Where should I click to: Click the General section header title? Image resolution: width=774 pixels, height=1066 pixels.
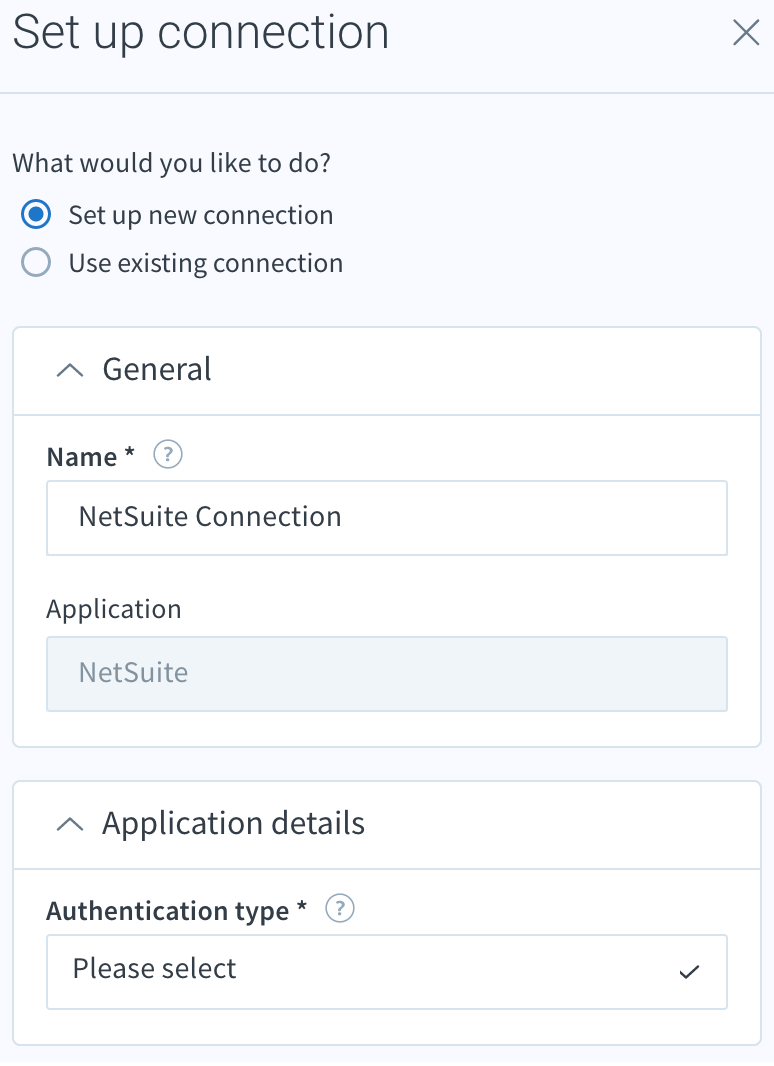coord(157,370)
